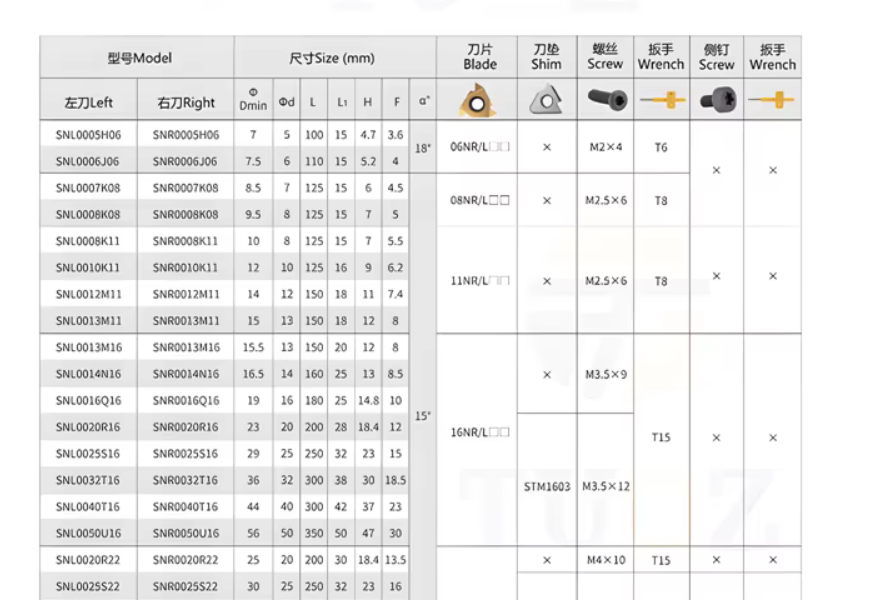Select right model SNR0007K08

click(185, 188)
